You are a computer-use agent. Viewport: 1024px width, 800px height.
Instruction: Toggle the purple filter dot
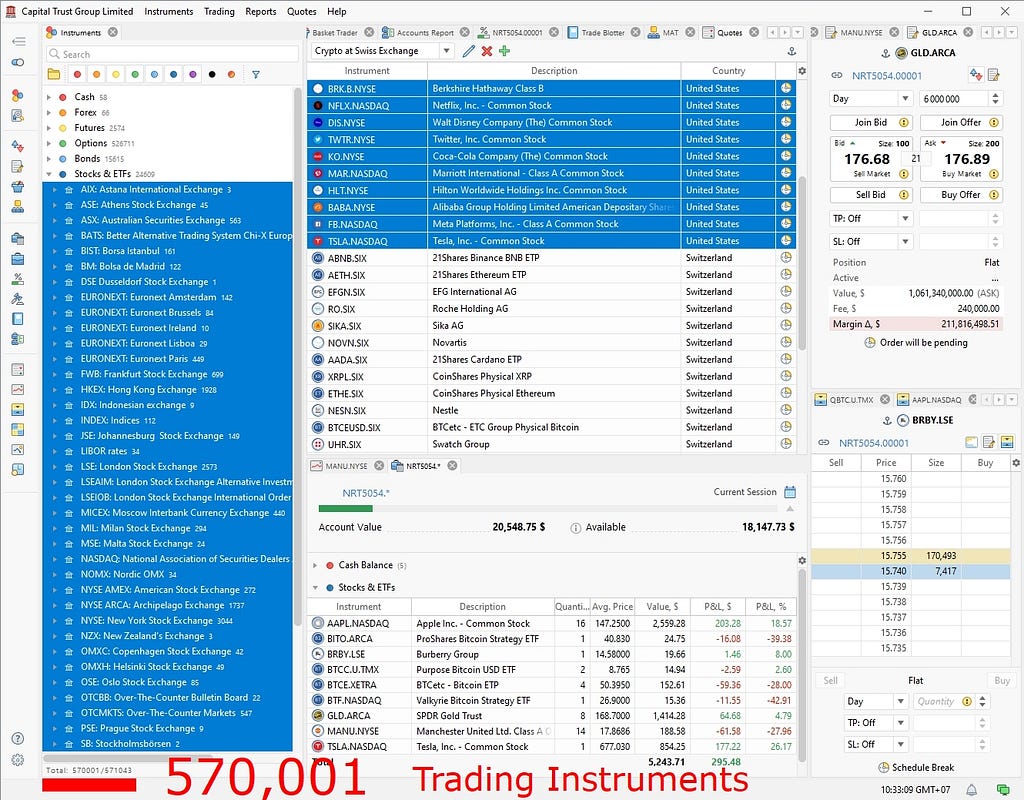193,74
